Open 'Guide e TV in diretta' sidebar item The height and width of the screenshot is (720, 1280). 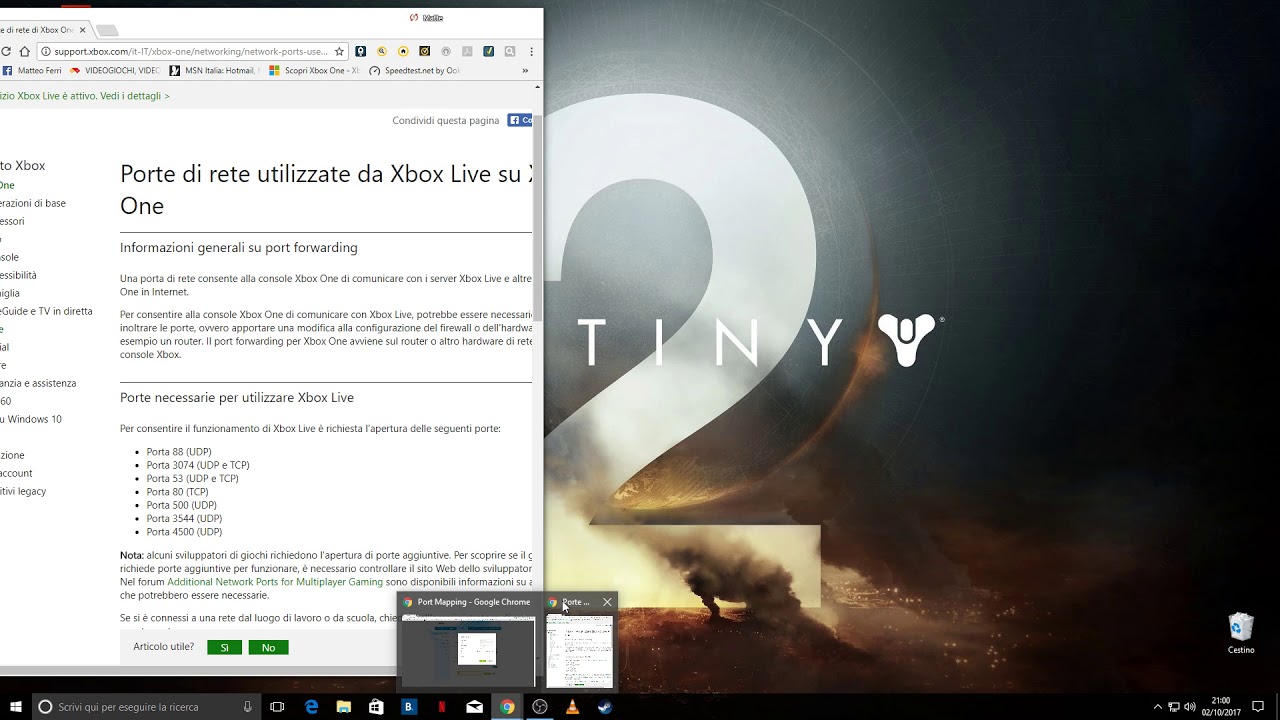pos(46,311)
